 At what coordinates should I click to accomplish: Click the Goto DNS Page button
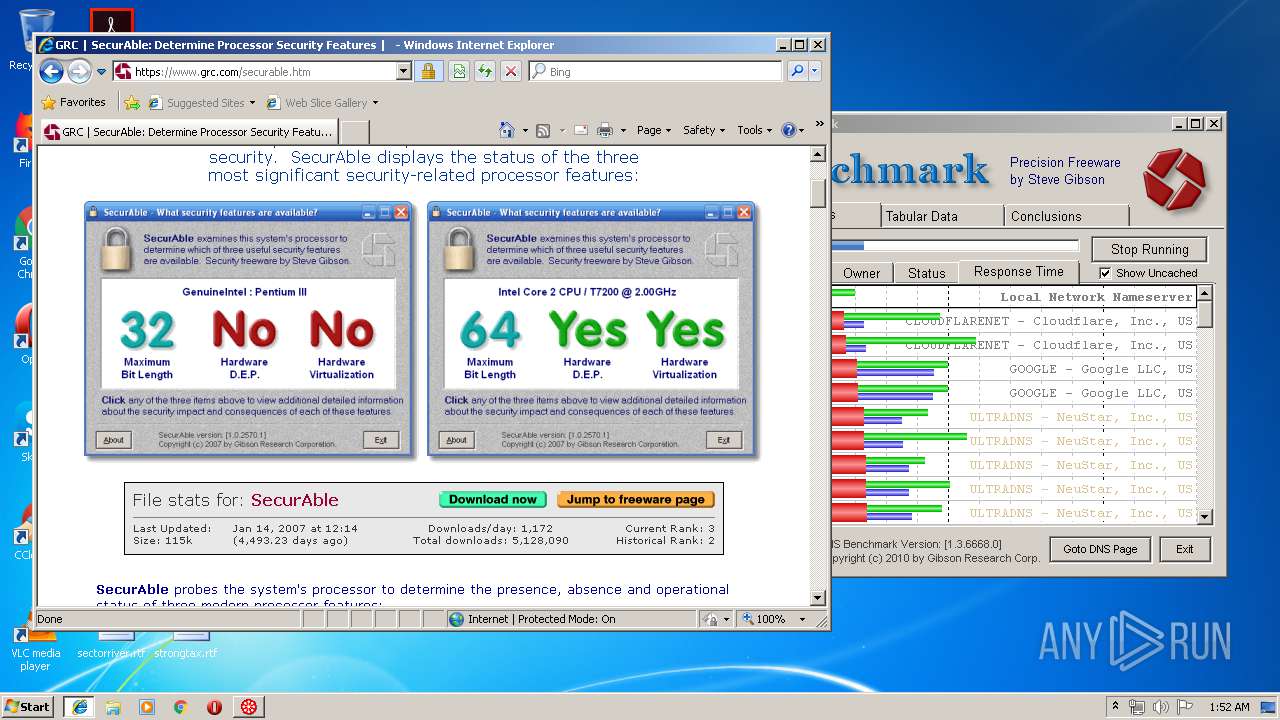(1100, 549)
